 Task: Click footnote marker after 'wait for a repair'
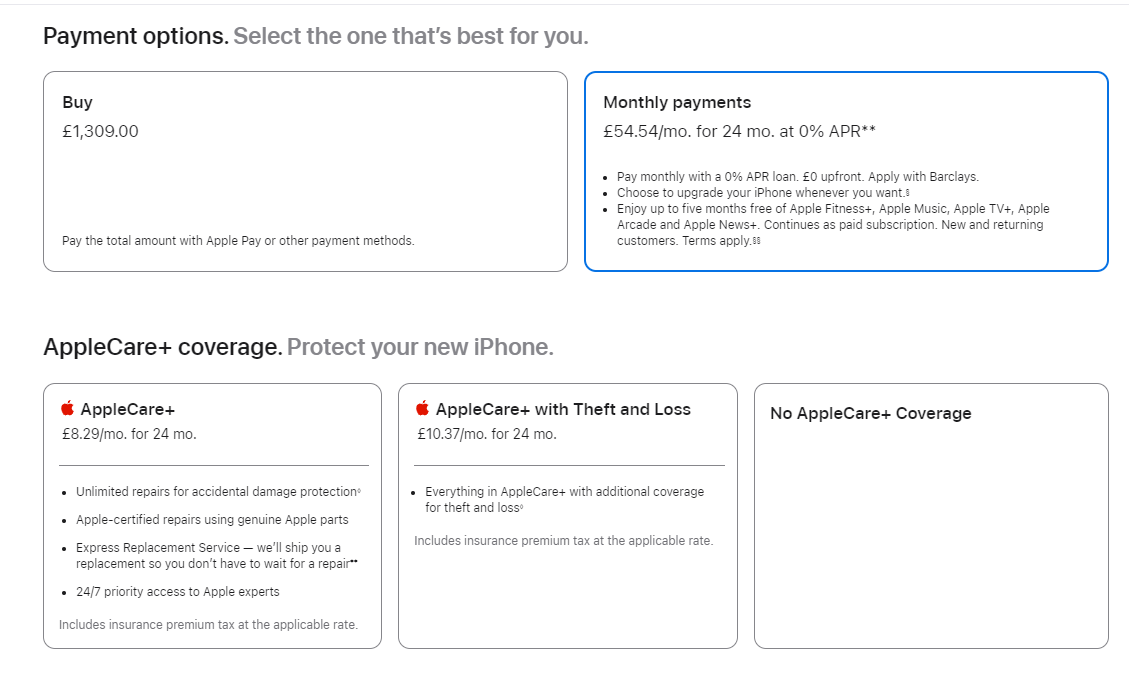(x=354, y=561)
